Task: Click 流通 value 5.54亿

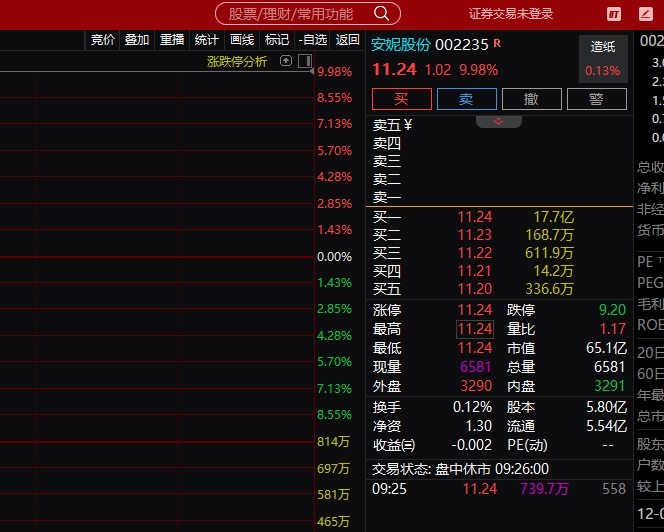Action: 606,426
